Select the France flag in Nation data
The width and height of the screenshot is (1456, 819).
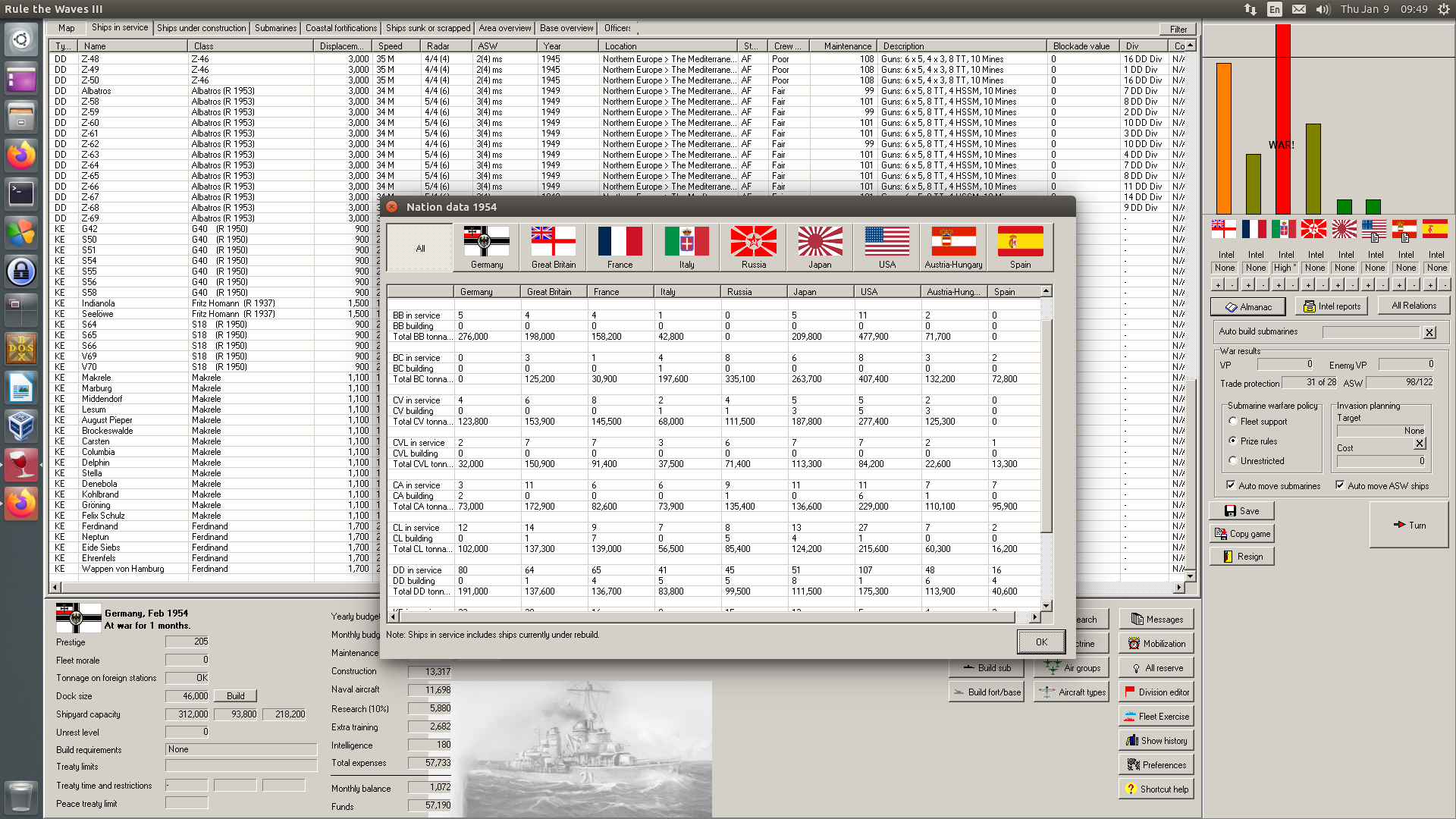click(x=620, y=247)
